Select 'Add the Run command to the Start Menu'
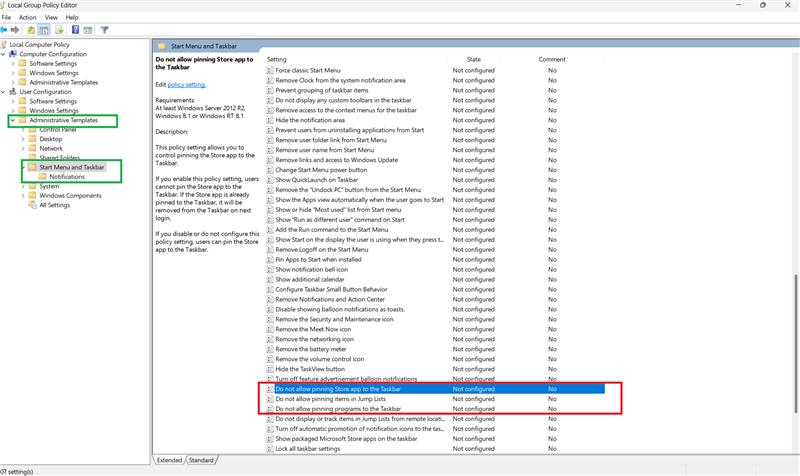This screenshot has height=476, width=800. (x=332, y=230)
